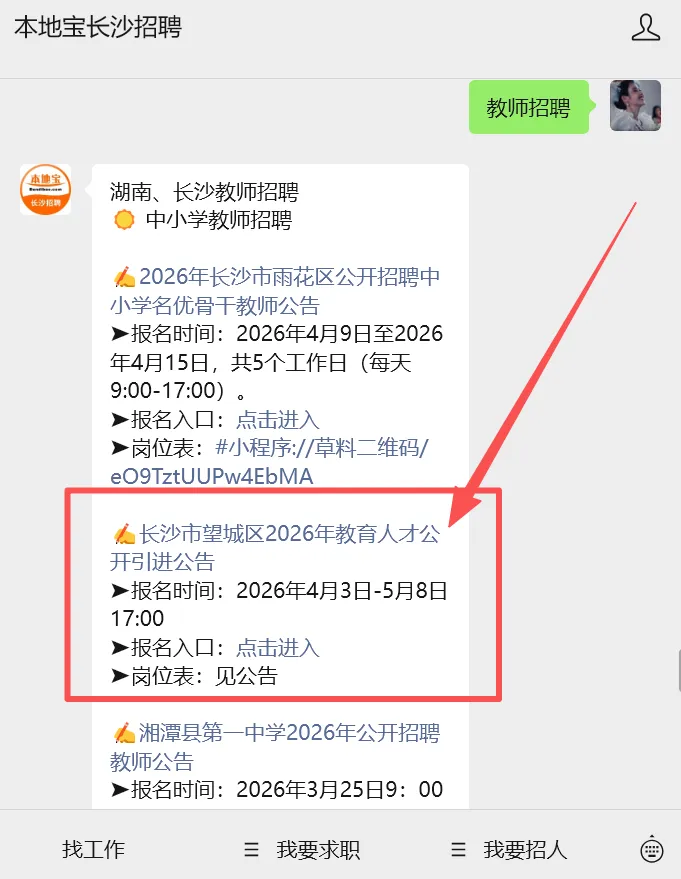Open 点击进入 link for 望城区 registration
The height and width of the screenshot is (879, 681).
pos(277,647)
